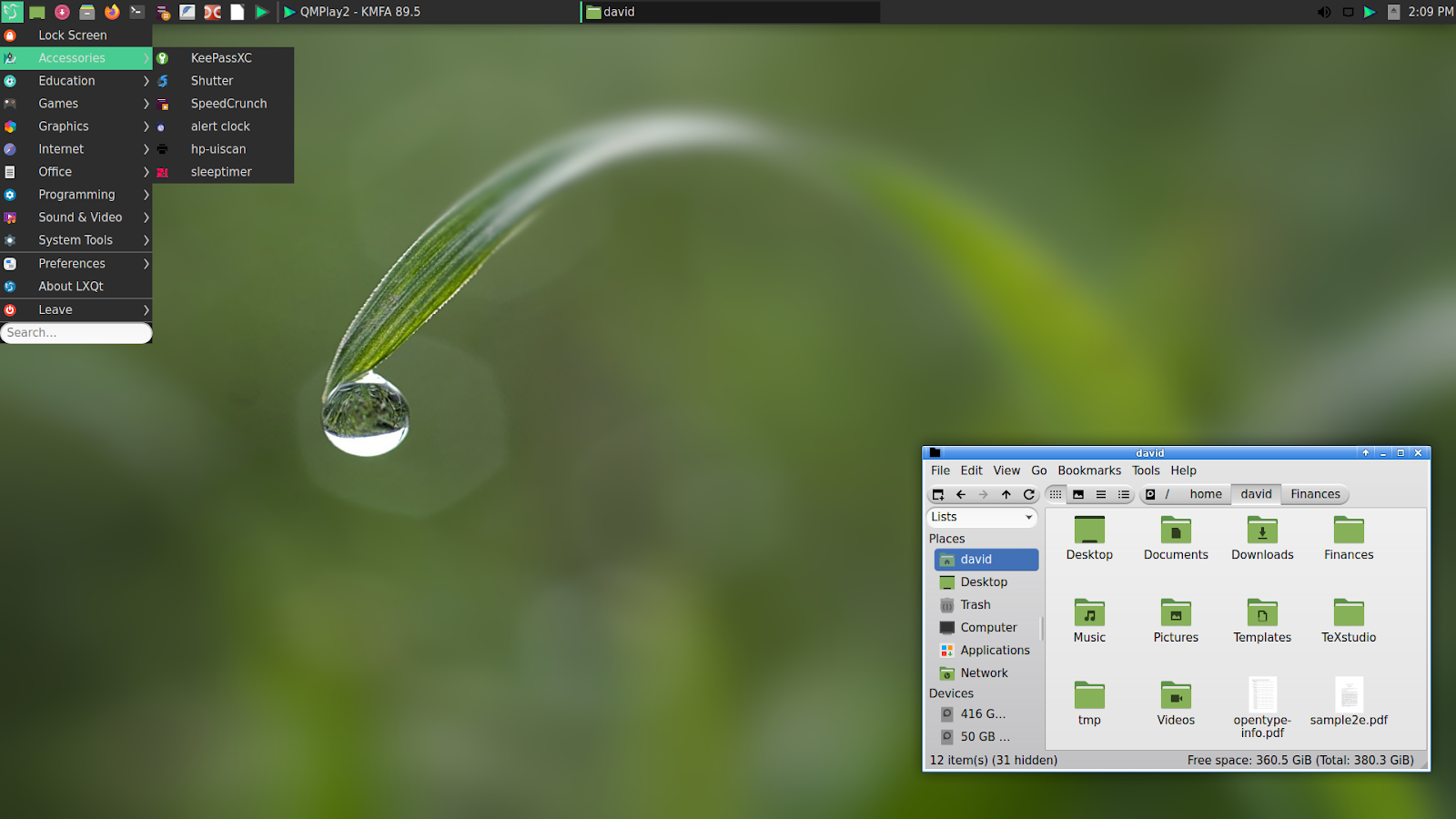Launch Firefox from the top panel
The height and width of the screenshot is (819, 1456).
112,12
